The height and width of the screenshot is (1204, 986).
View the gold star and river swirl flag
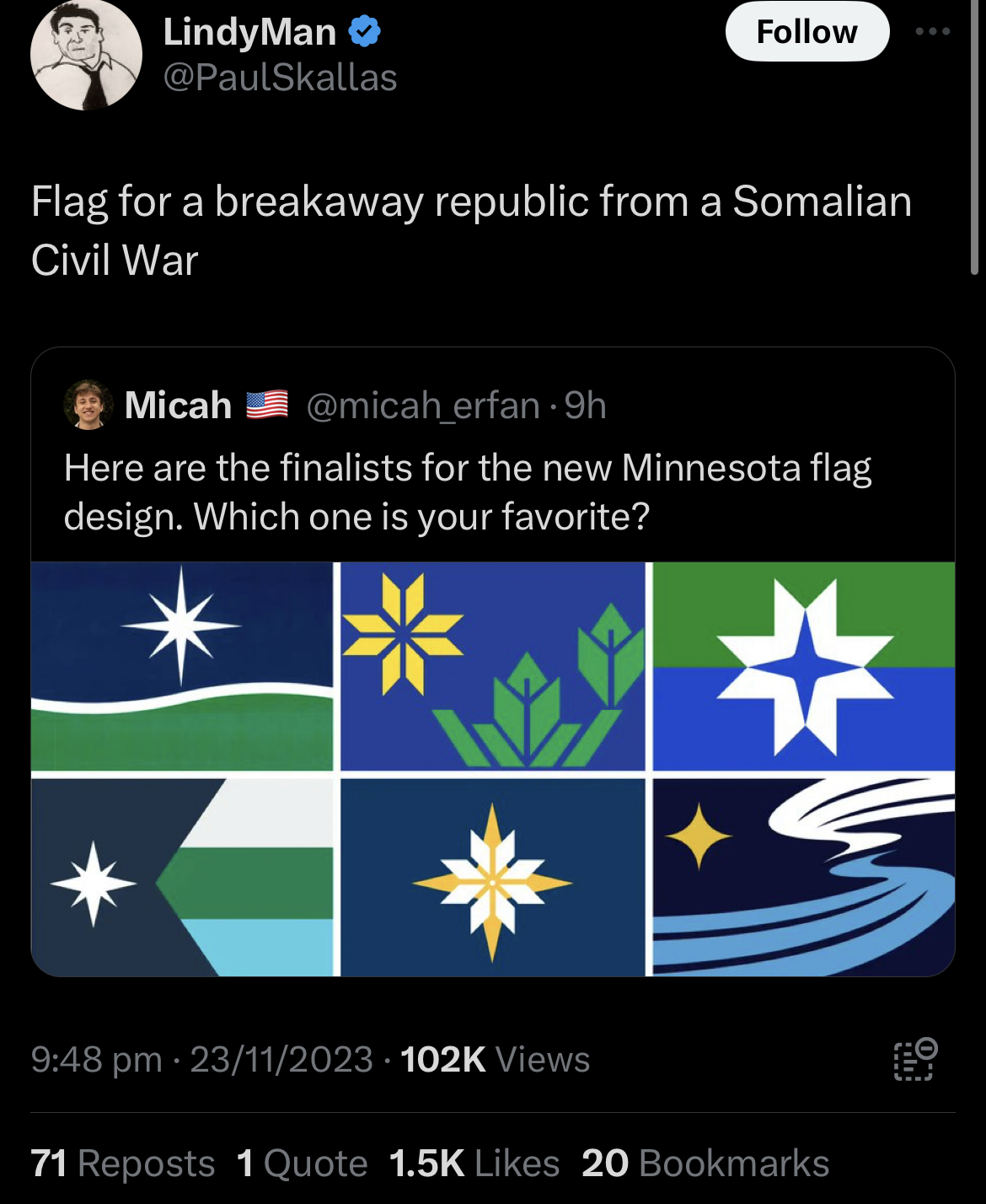tap(804, 877)
